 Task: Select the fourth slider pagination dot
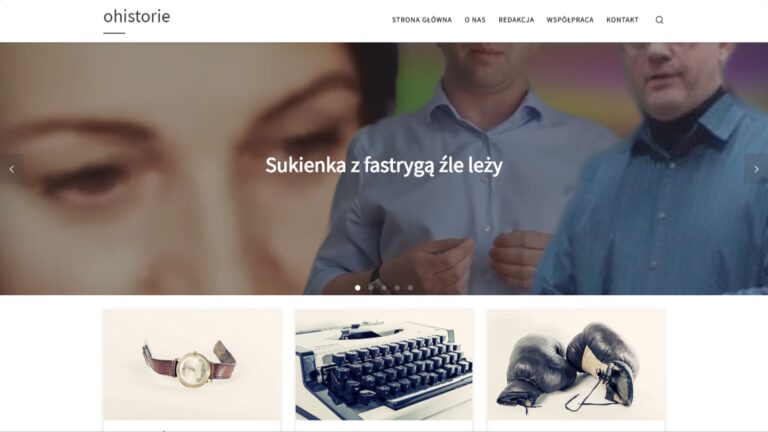[397, 288]
